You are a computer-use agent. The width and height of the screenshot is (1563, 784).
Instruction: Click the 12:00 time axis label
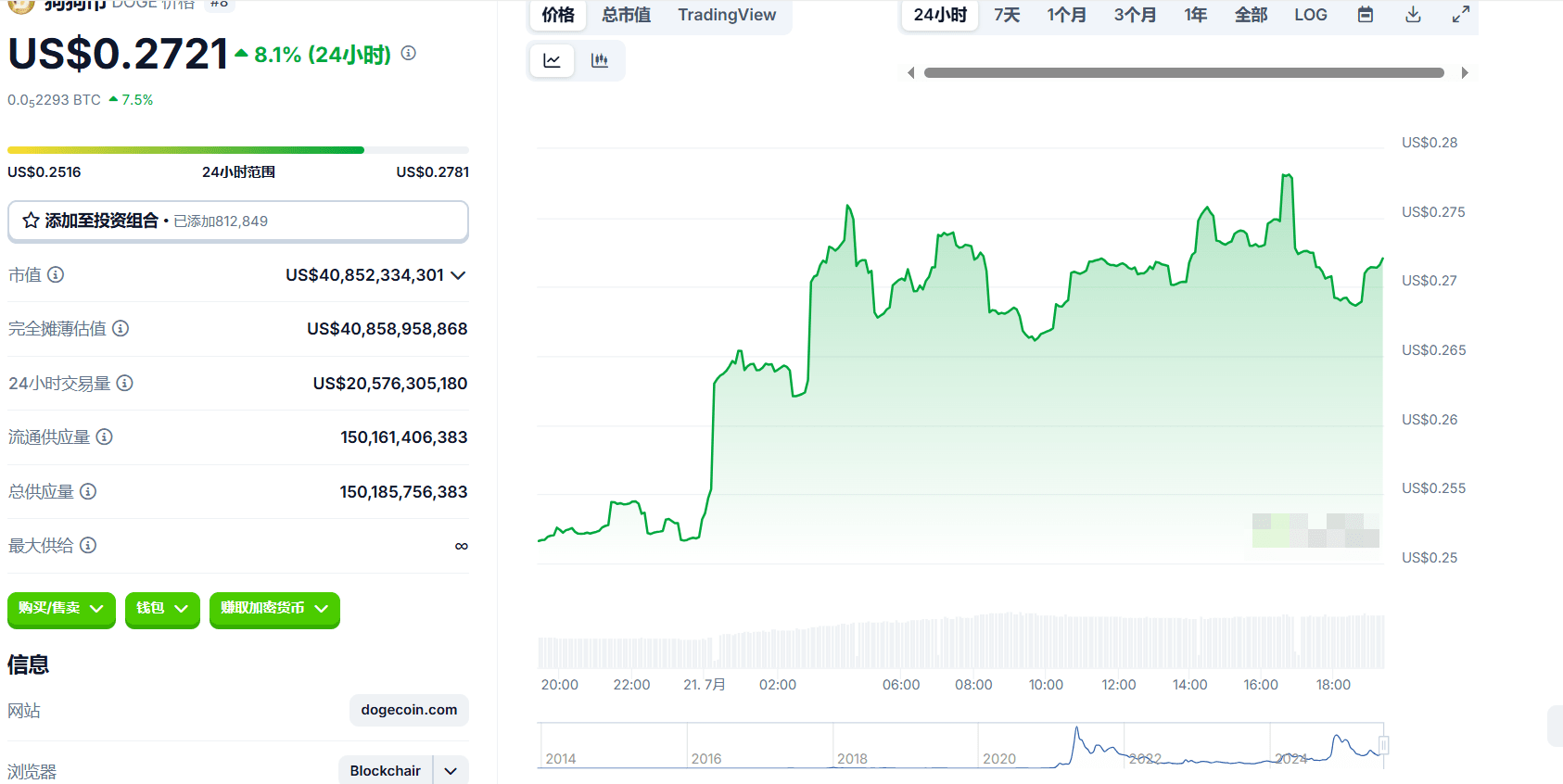[x=1119, y=685]
